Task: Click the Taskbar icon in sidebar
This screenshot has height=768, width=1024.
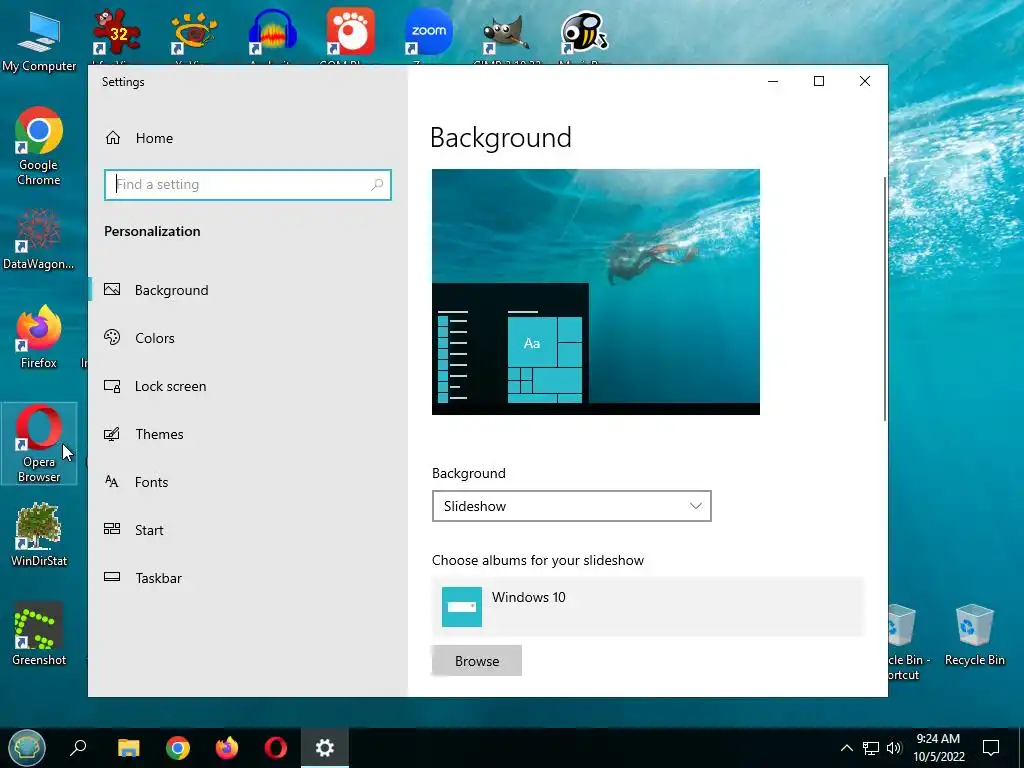Action: (x=112, y=577)
